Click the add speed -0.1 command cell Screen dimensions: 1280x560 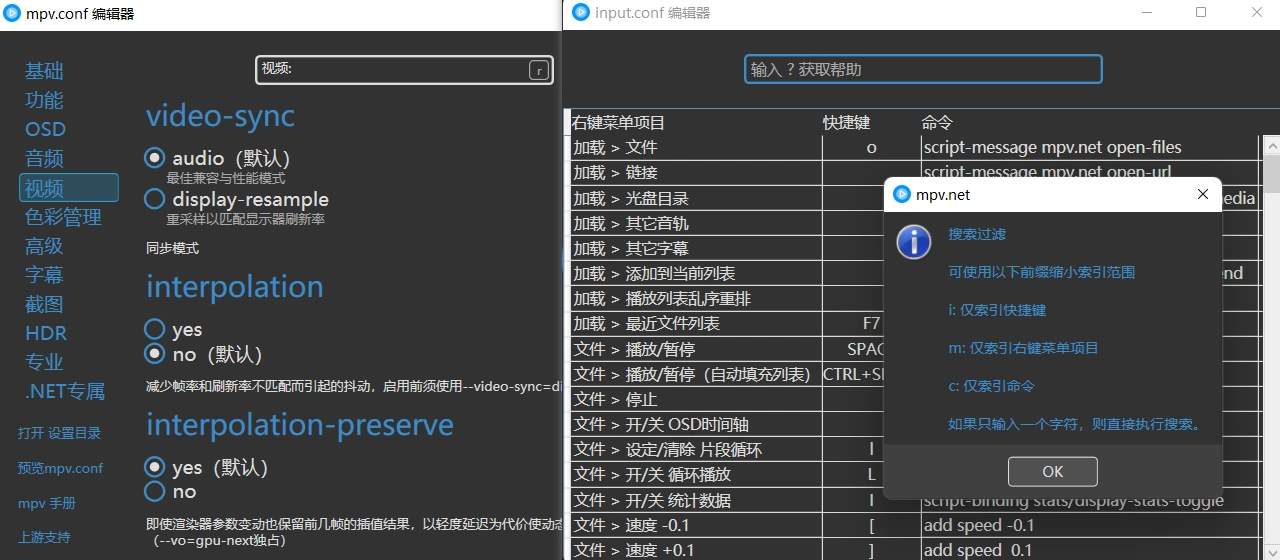1090,525
